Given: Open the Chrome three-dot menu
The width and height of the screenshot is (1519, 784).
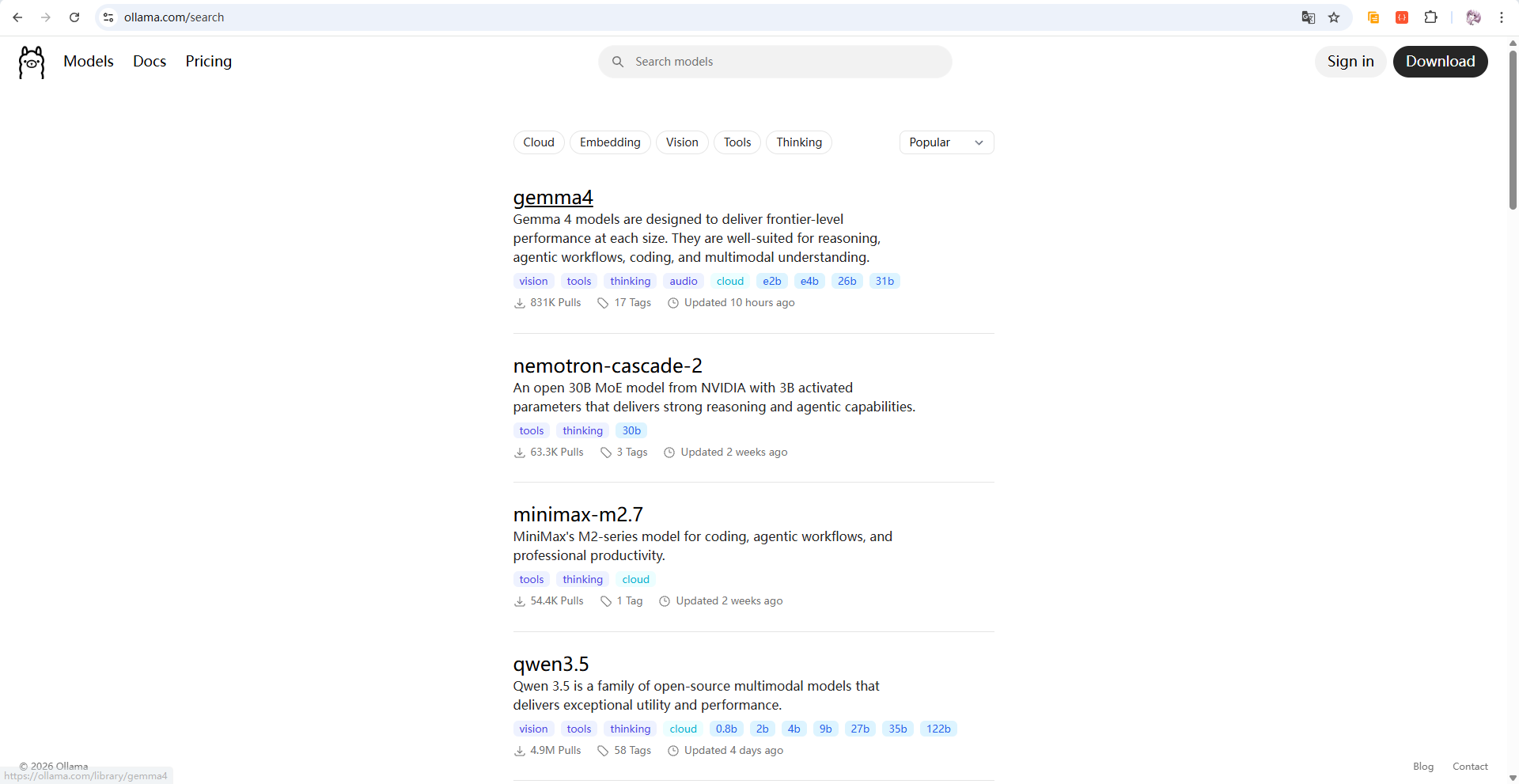Looking at the screenshot, I should [1501, 17].
